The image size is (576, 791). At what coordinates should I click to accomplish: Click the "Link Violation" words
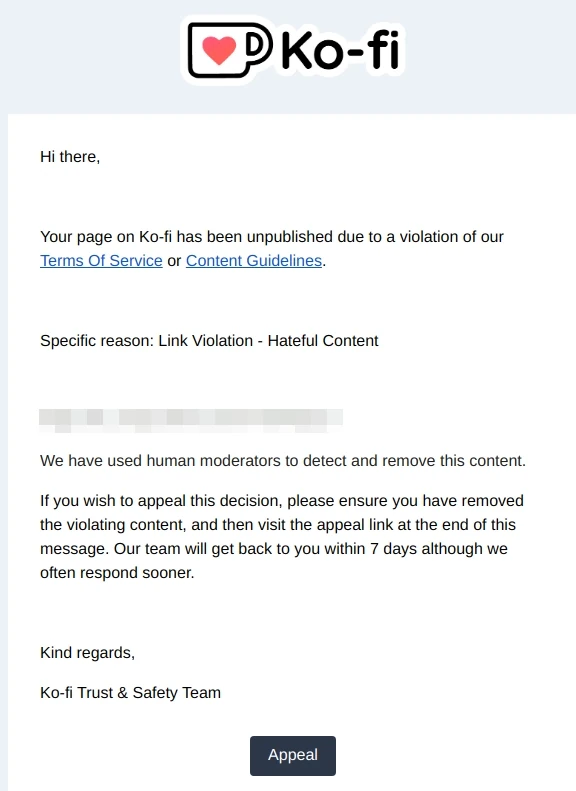pyautogui.click(x=205, y=341)
